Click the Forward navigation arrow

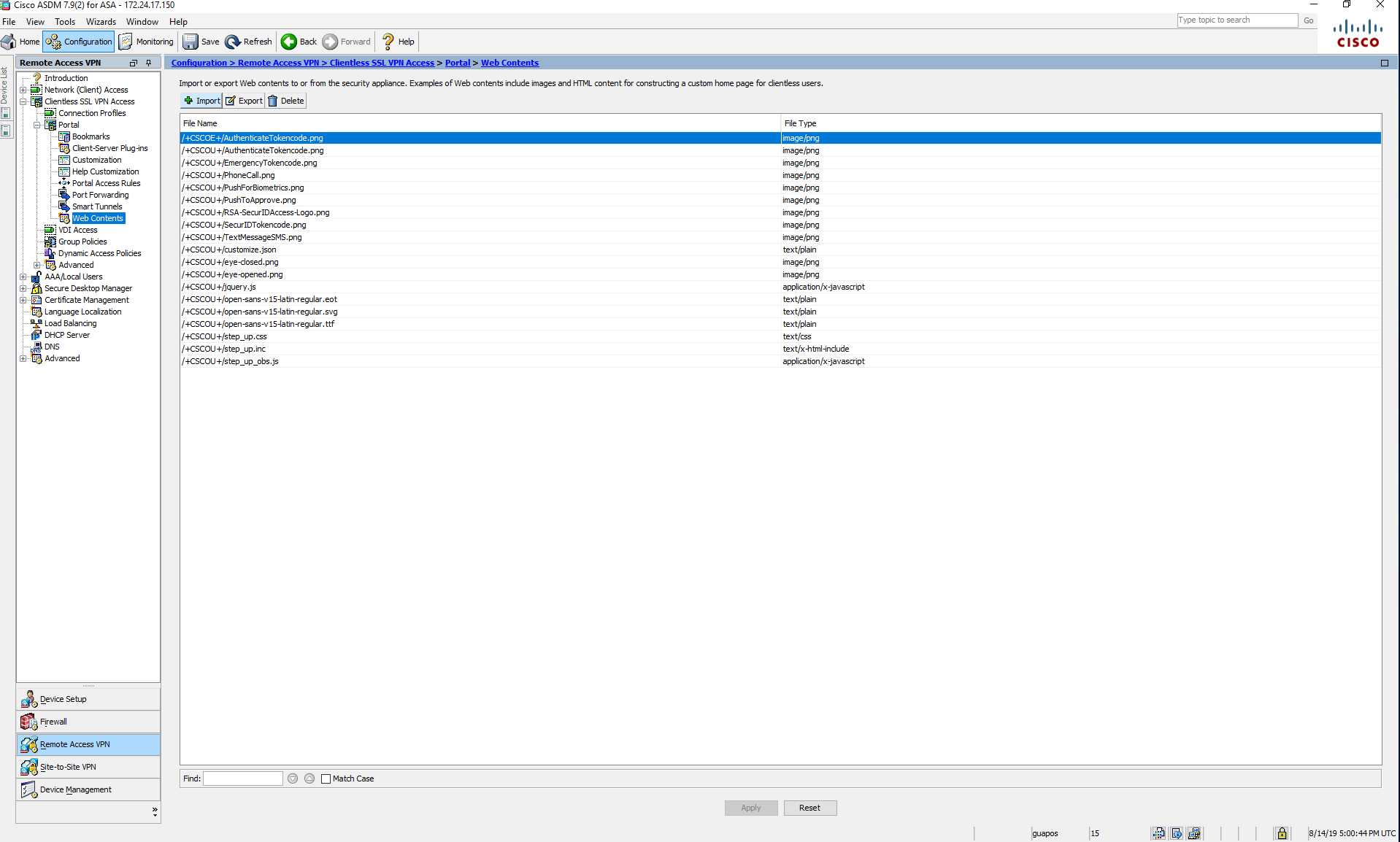346,42
